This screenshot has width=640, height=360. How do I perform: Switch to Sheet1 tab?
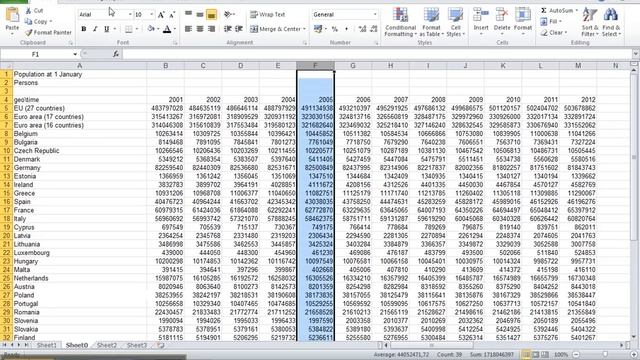click(x=47, y=345)
